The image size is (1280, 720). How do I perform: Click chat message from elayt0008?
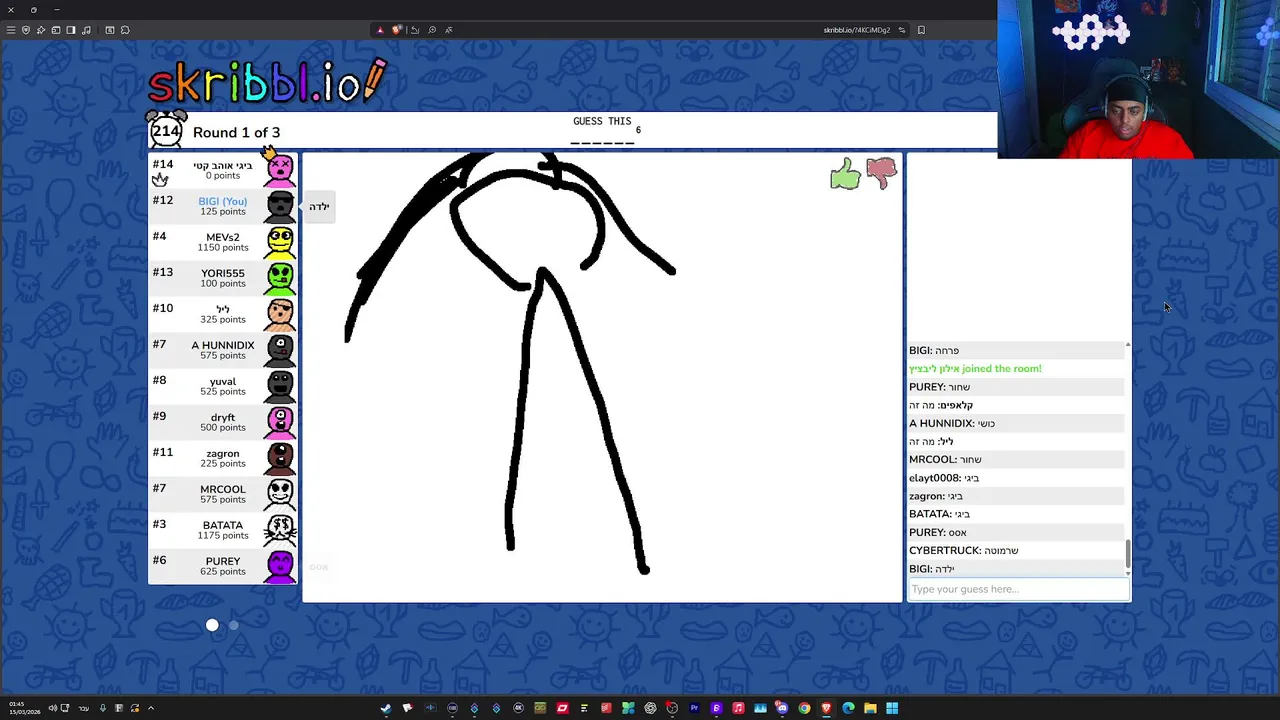point(1015,478)
